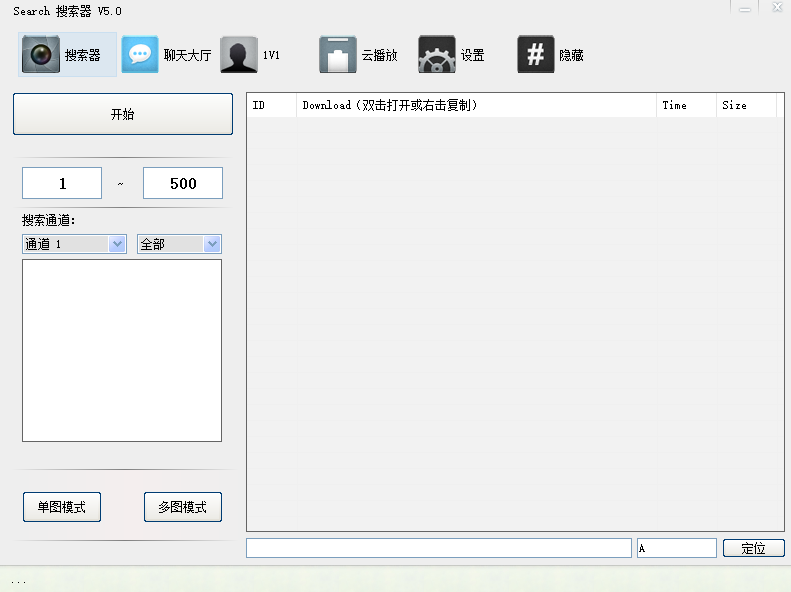Sort by the Size column header
This screenshot has width=791, height=592.
[746, 105]
